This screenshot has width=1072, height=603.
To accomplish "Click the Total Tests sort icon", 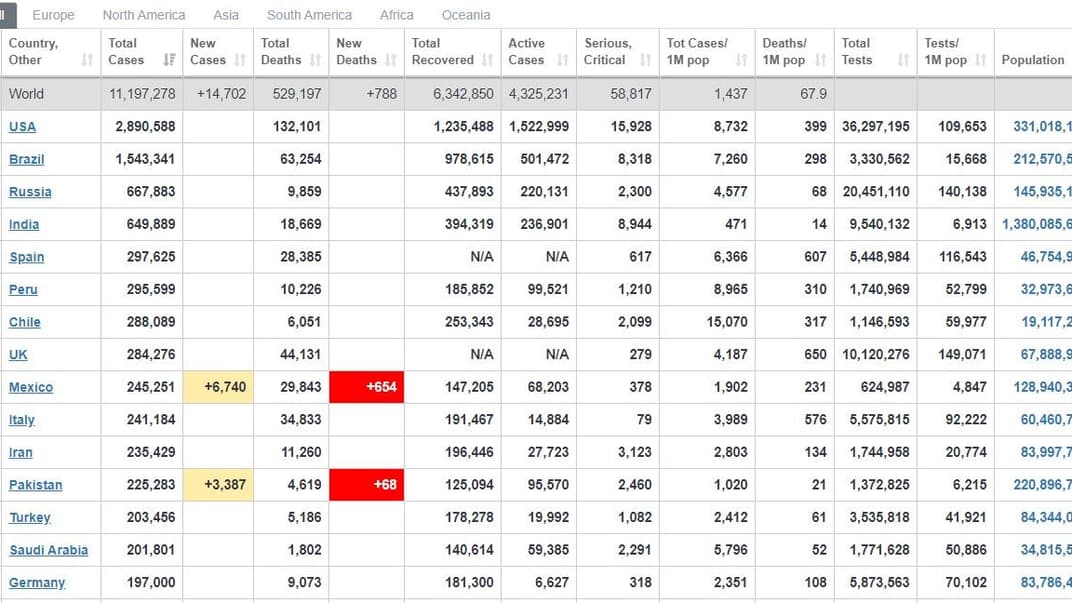I will pyautogui.click(x=903, y=60).
